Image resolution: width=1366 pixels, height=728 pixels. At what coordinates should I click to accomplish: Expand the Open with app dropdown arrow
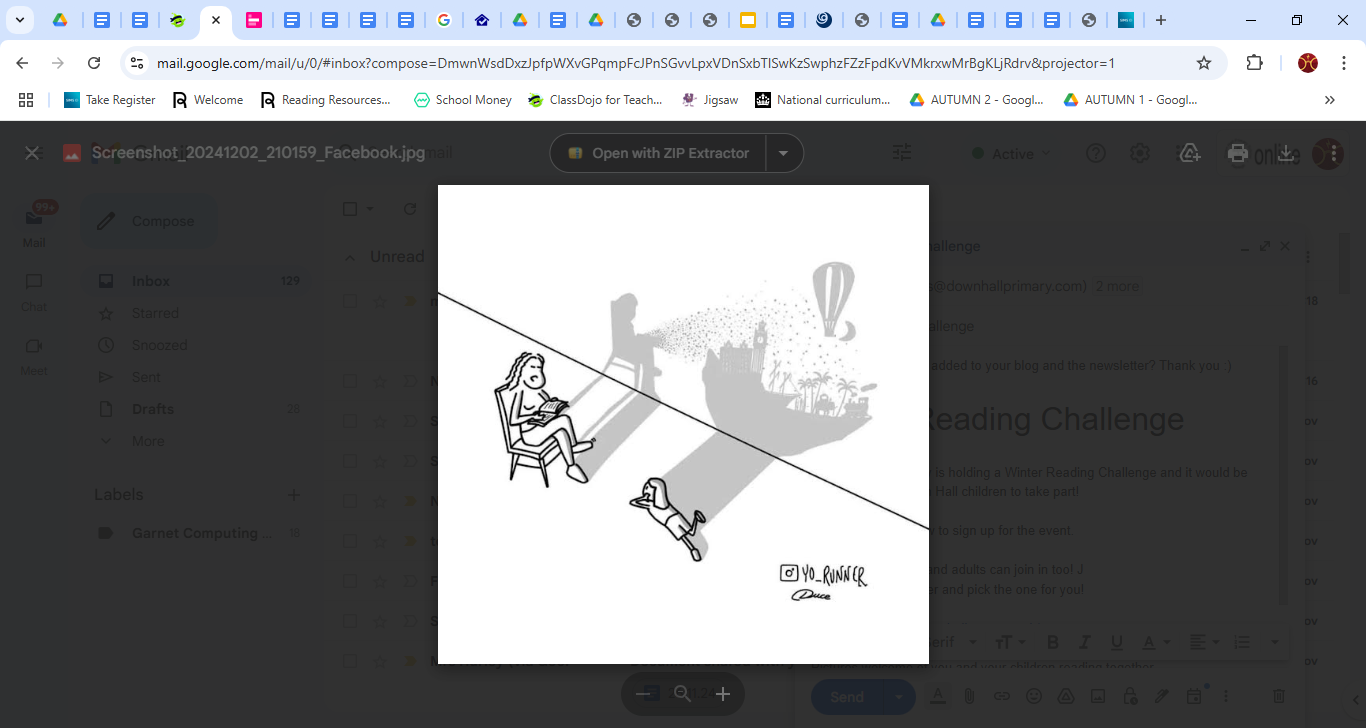click(784, 153)
